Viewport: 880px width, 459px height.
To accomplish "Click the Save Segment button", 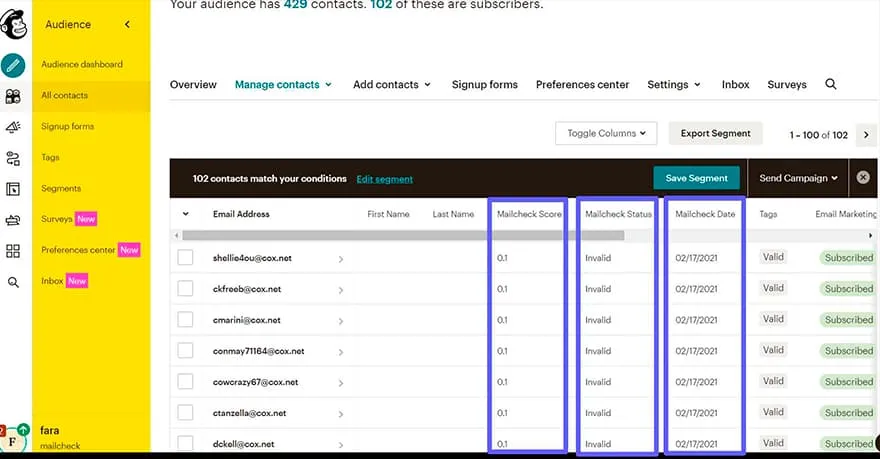I will [x=696, y=178].
